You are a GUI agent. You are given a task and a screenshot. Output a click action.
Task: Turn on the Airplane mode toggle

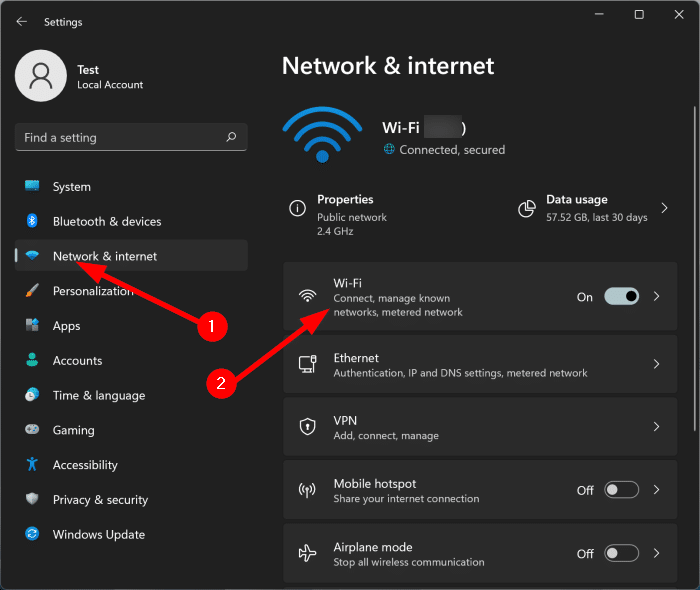click(621, 553)
